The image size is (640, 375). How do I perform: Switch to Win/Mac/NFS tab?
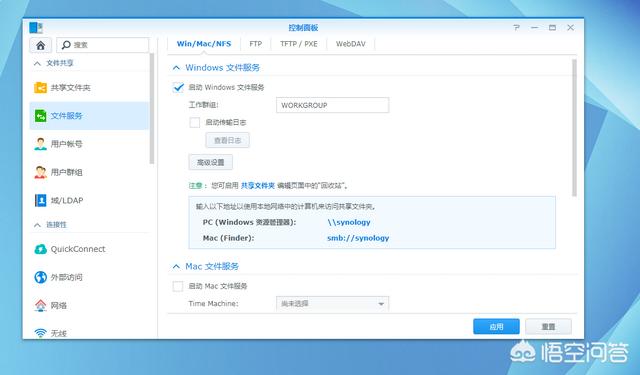coord(204,44)
